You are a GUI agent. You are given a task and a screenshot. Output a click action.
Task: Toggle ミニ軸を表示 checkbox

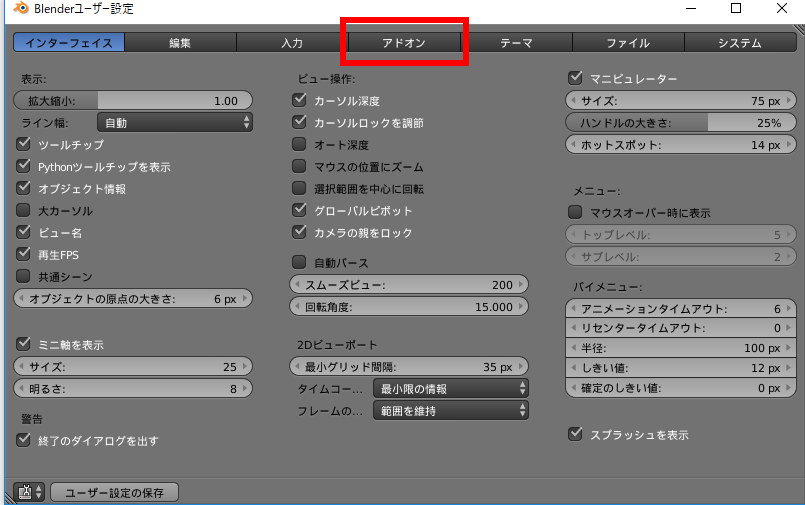pyautogui.click(x=23, y=344)
